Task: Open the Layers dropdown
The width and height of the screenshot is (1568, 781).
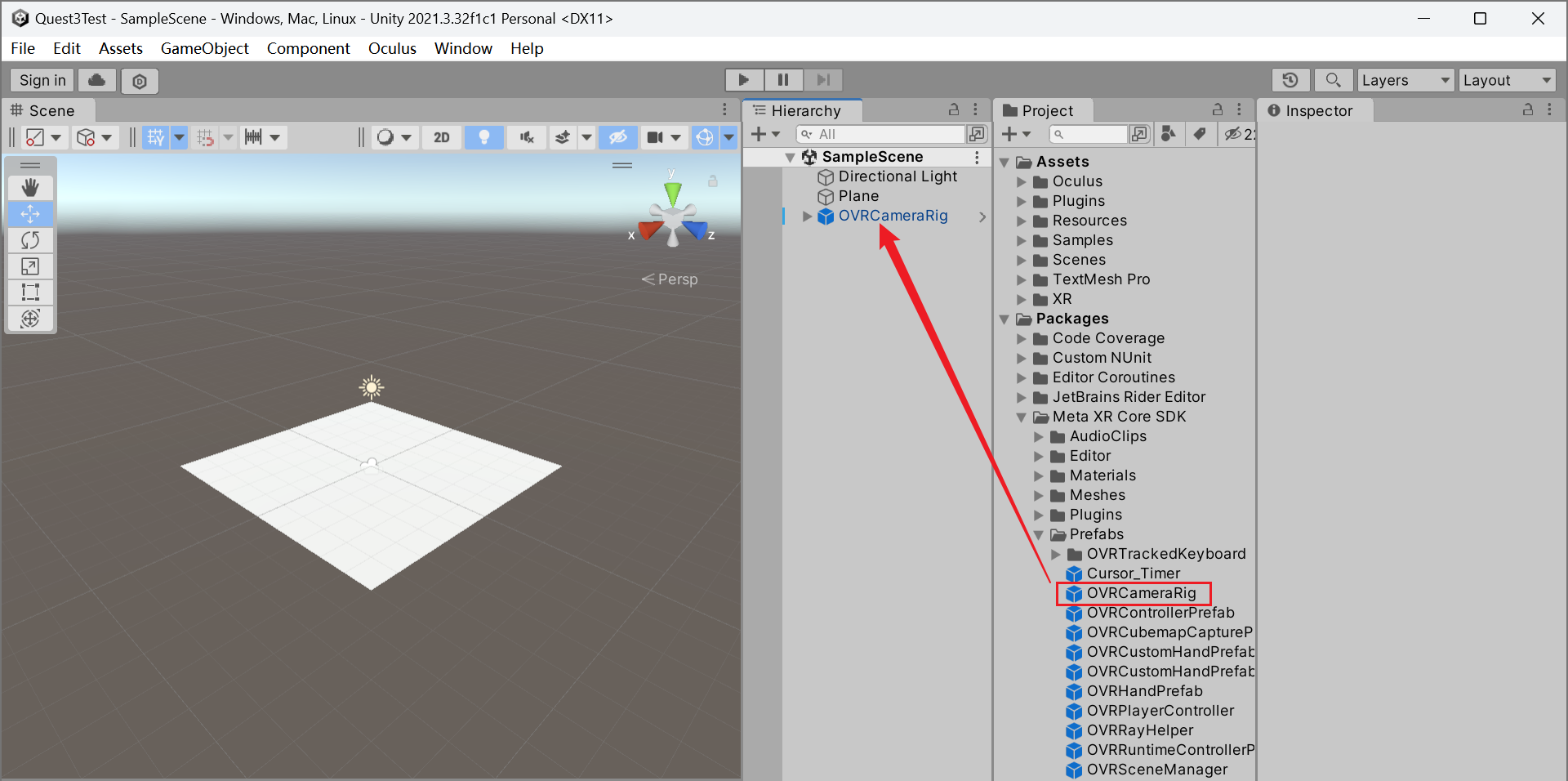Action: (x=1406, y=80)
